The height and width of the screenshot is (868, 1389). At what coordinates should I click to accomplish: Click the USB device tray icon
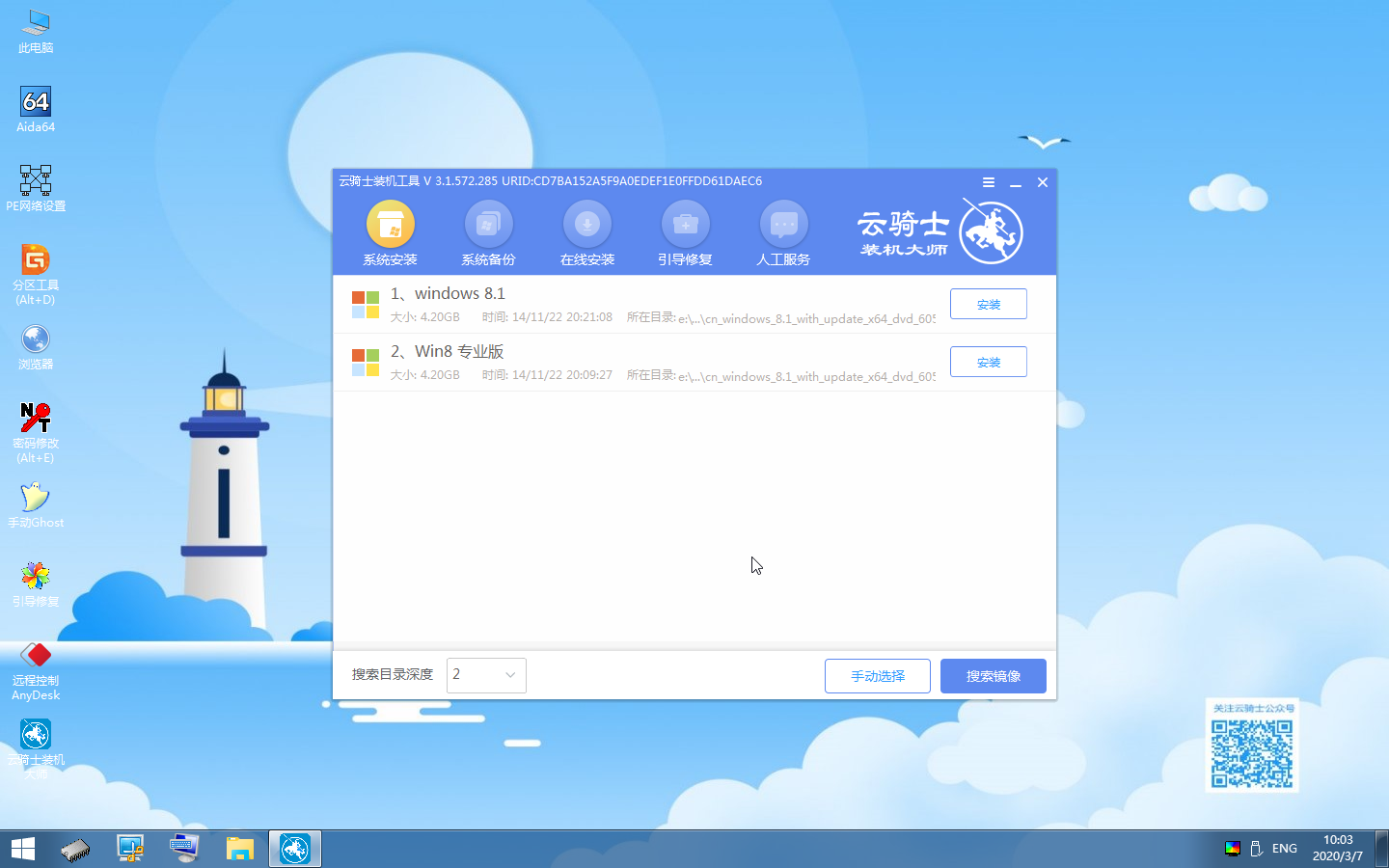(1257, 849)
